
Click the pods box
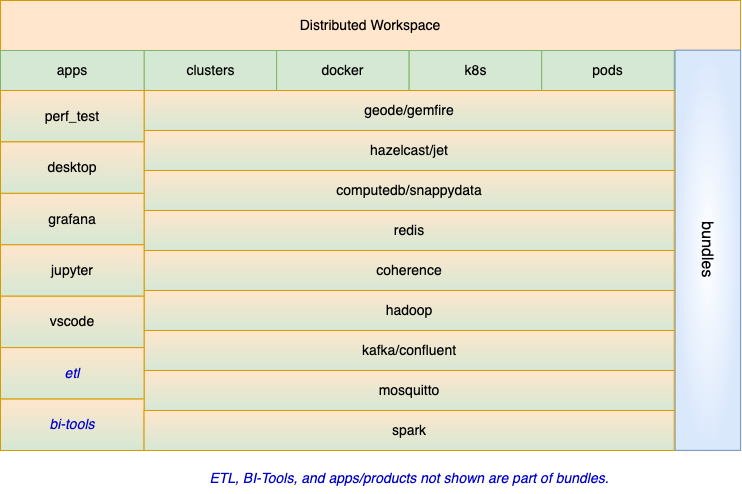(608, 71)
